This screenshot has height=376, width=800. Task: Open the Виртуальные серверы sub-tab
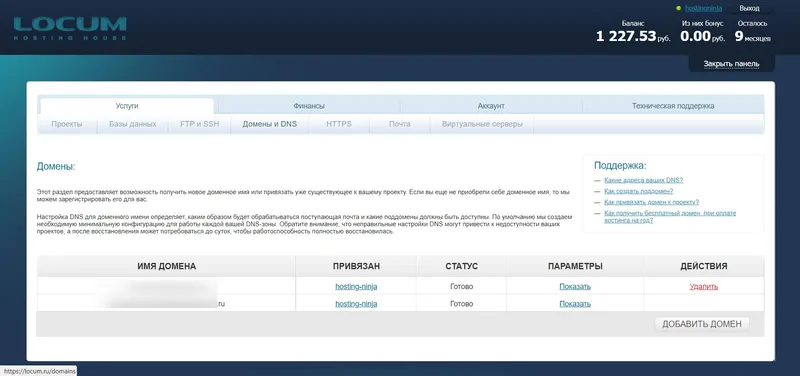point(482,124)
